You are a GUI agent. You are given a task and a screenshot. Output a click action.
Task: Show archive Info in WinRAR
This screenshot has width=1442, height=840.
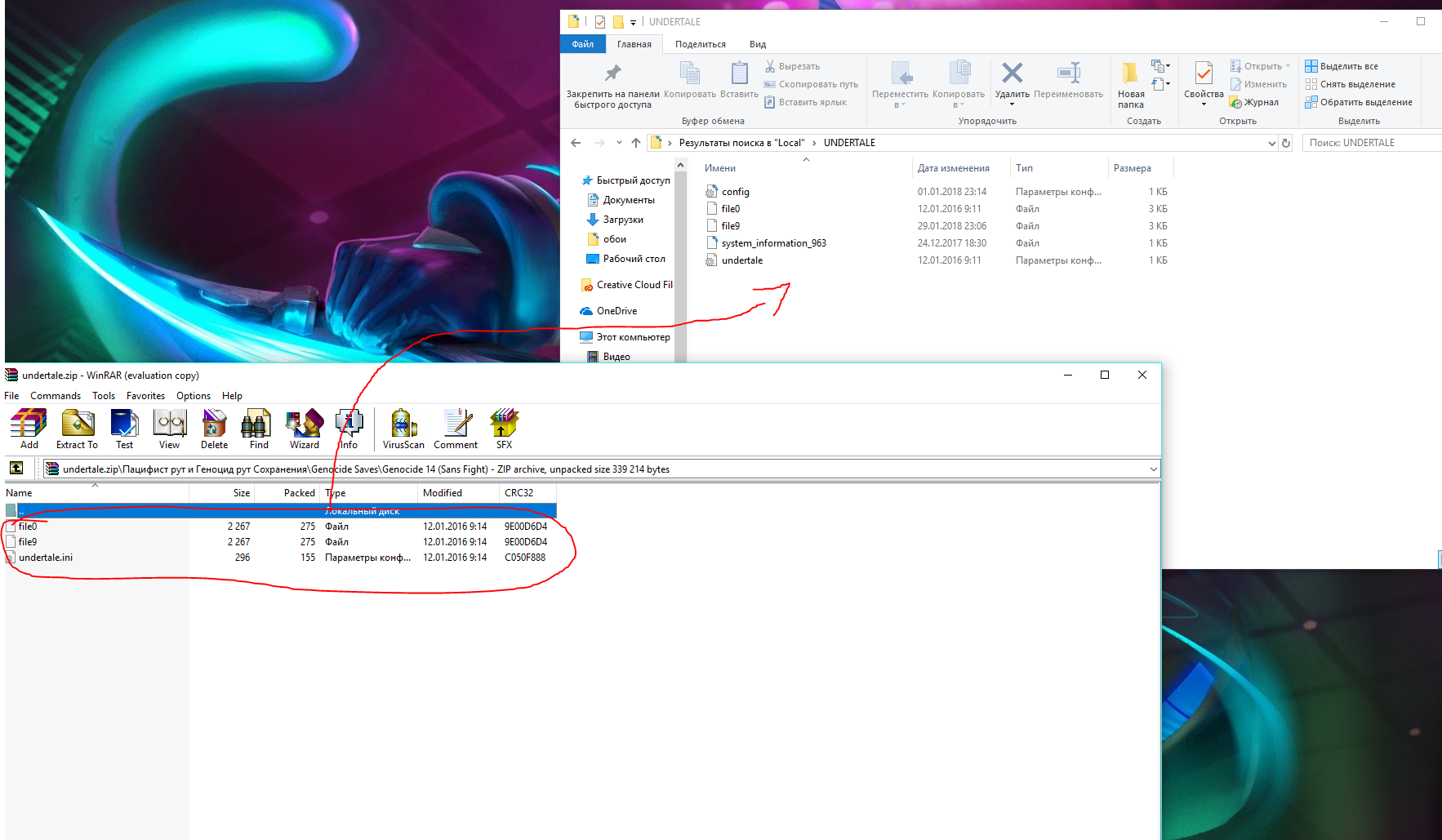(349, 429)
